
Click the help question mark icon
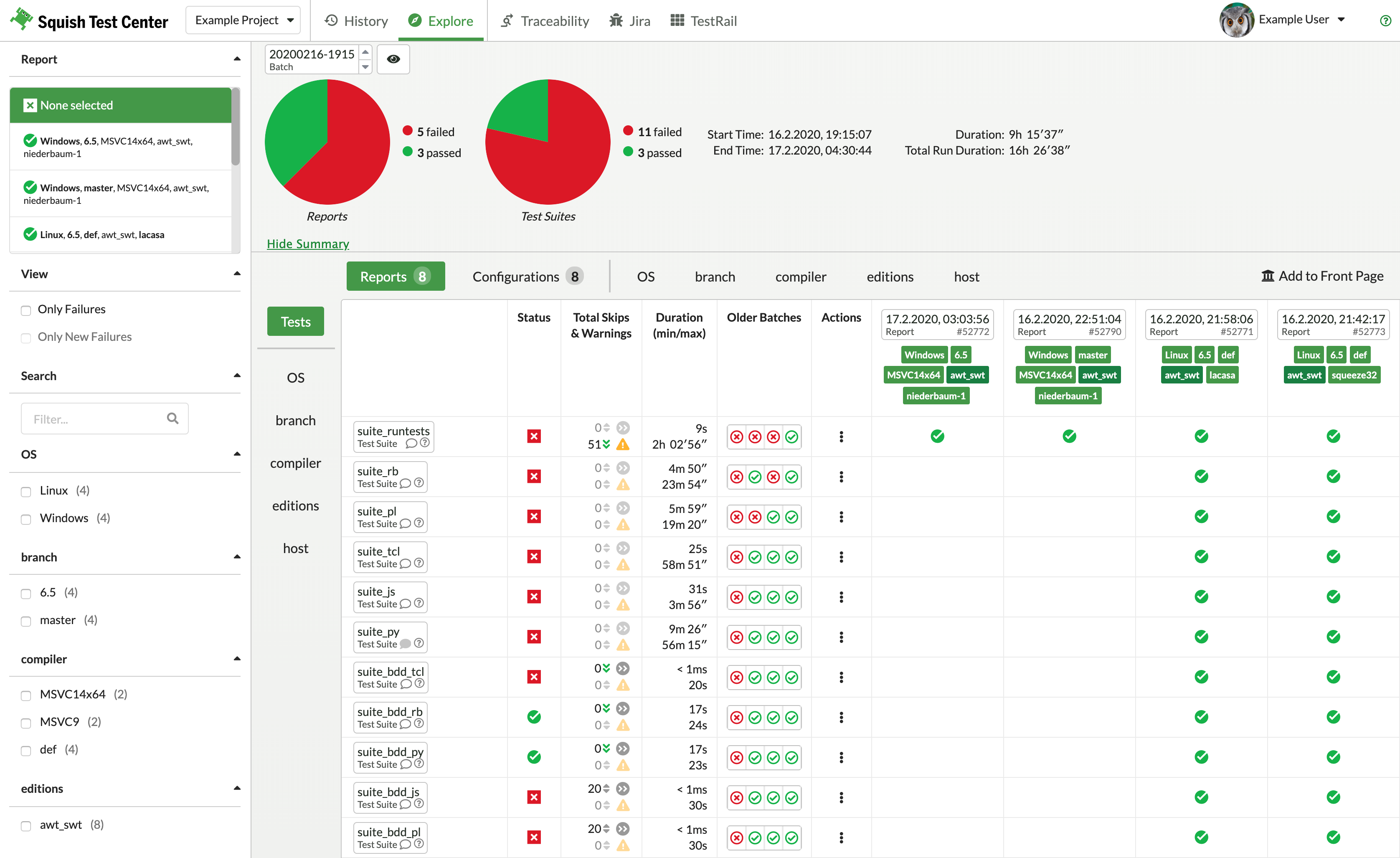[1385, 21]
